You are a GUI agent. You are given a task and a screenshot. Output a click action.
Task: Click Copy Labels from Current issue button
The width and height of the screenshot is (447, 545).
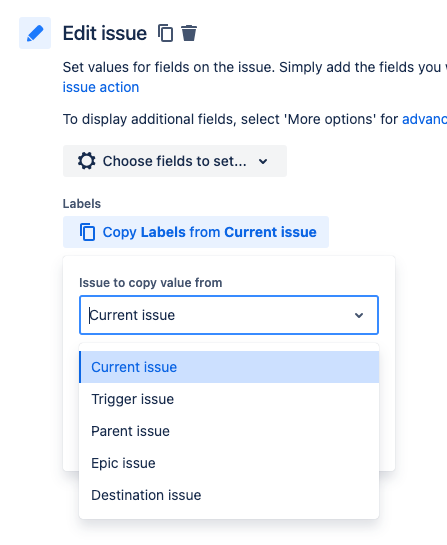196,232
